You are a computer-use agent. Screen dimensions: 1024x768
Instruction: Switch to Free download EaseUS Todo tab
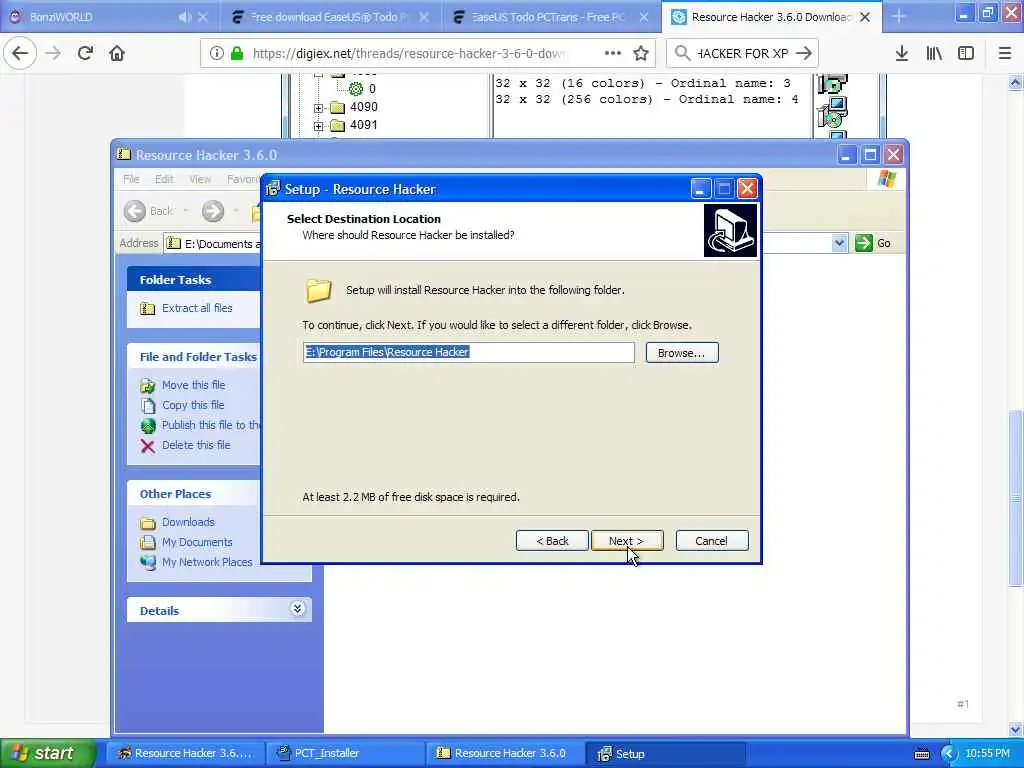click(x=330, y=17)
